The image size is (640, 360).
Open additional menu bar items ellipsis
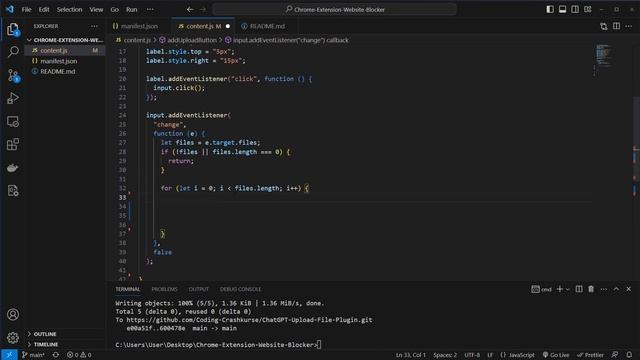pyautogui.click(x=150, y=9)
